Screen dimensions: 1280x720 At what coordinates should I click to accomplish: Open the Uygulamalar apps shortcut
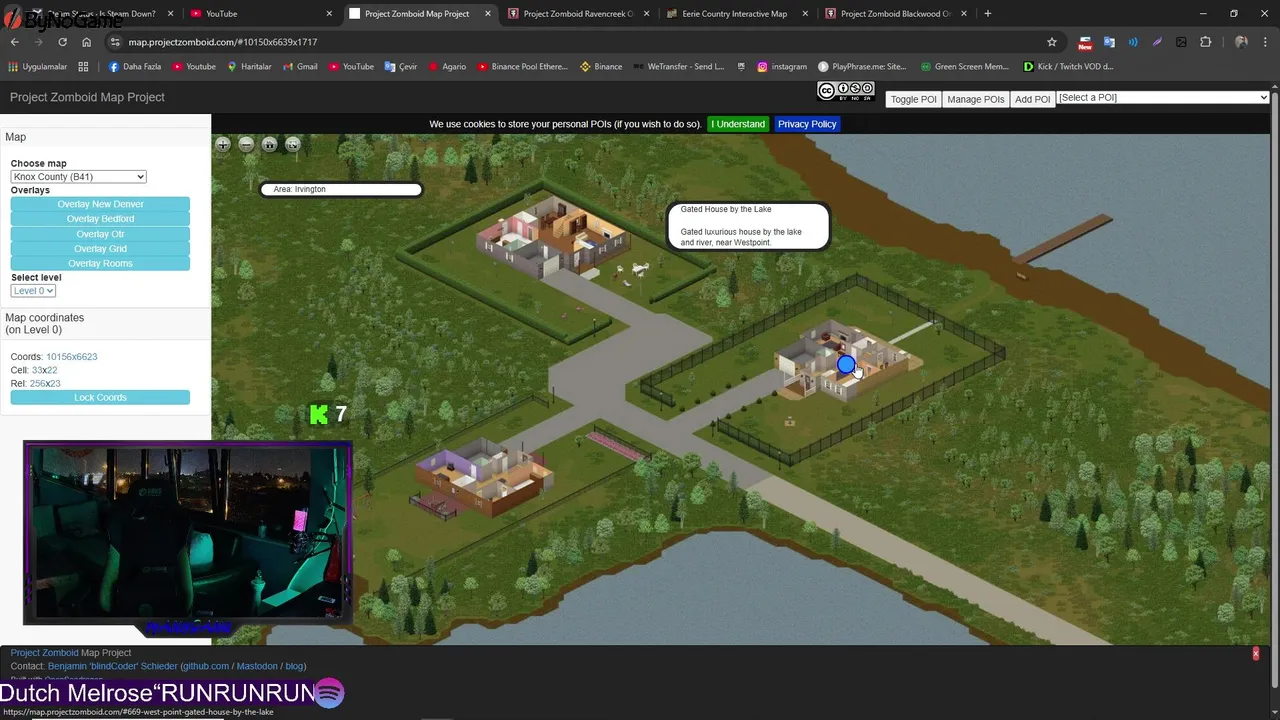[x=39, y=67]
